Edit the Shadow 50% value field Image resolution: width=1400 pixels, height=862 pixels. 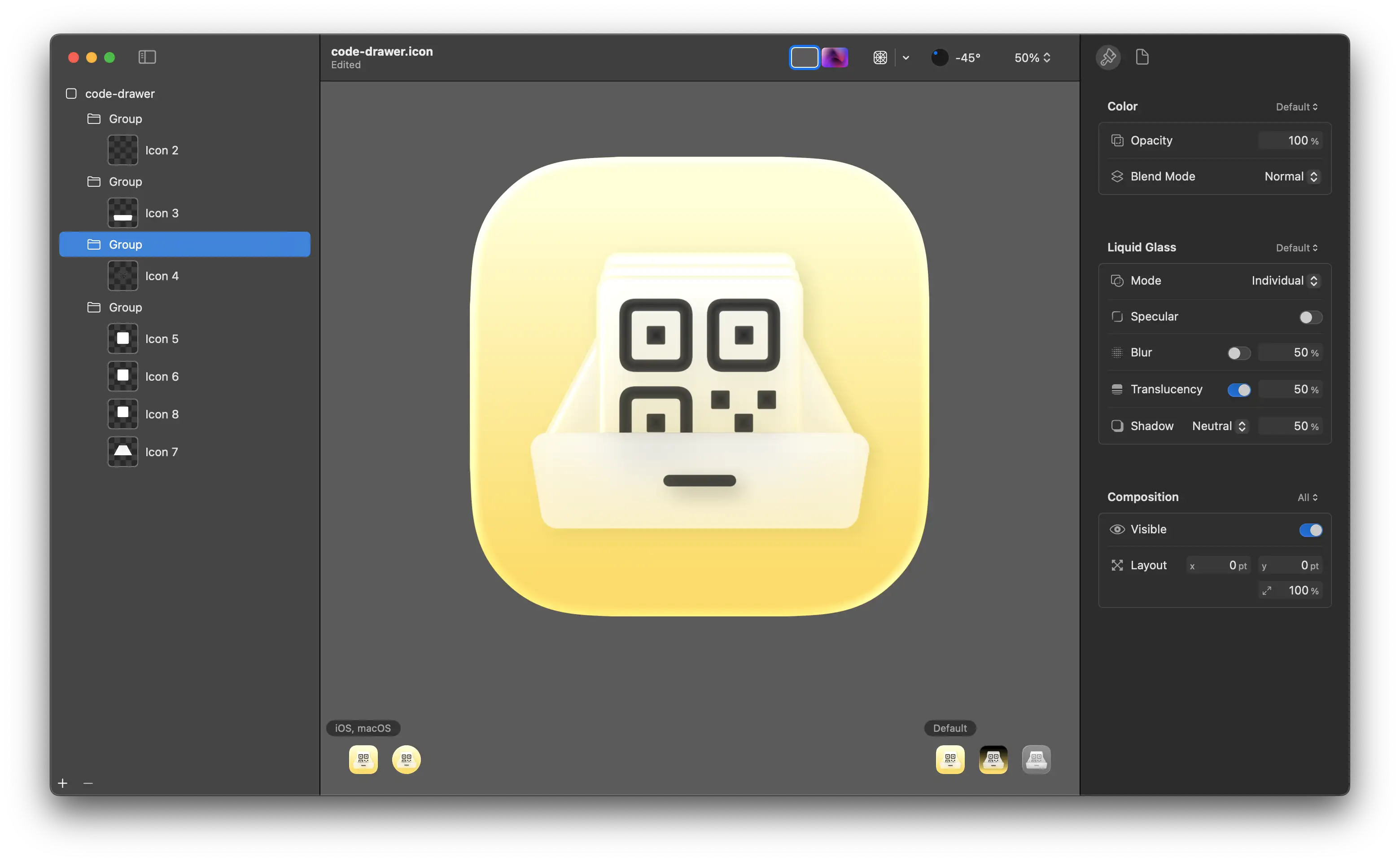tap(1290, 426)
